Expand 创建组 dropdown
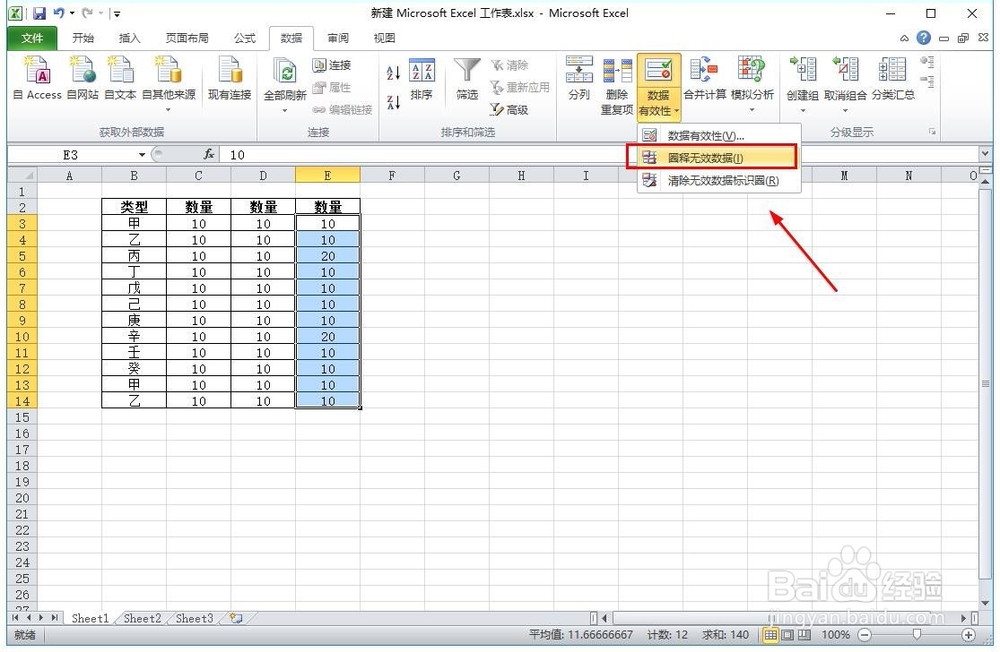Viewport: 1000px width, 652px height. 803,110
